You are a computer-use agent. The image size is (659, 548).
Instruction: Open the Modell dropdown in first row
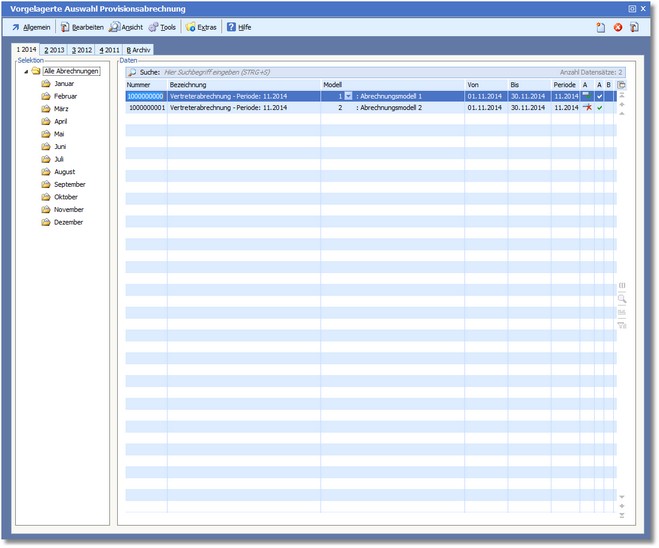[348, 96]
